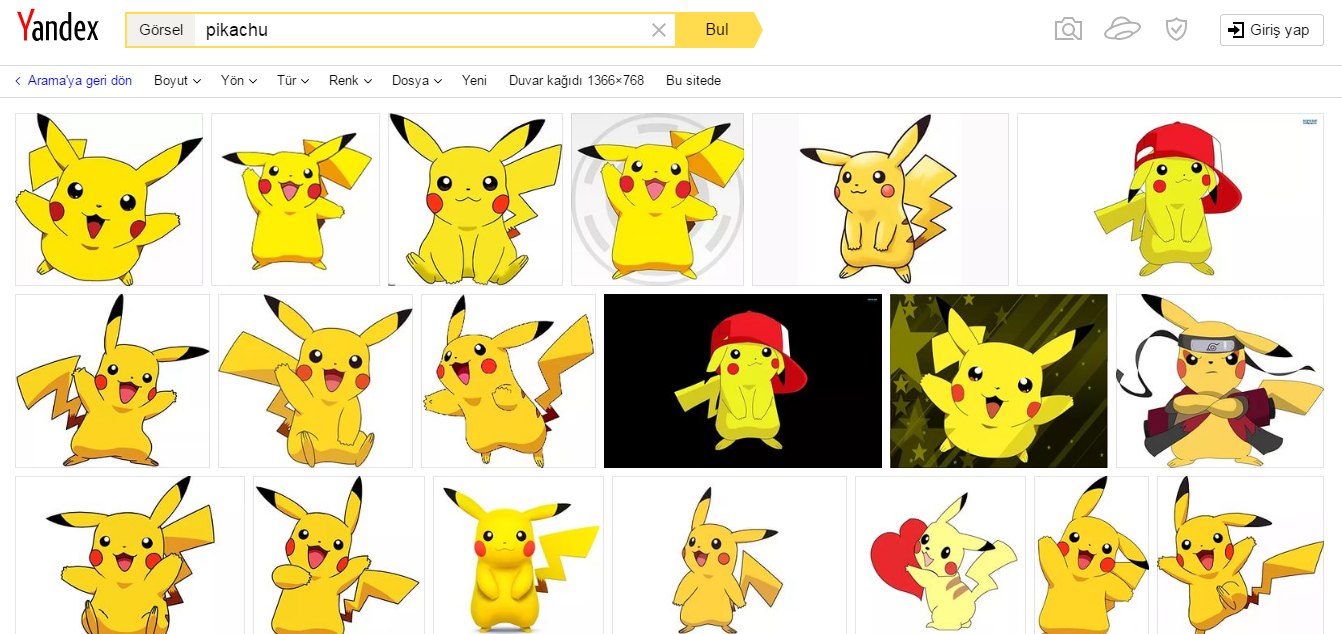The width and height of the screenshot is (1342, 634).
Task: Open the Pikachu with red cap on black background
Action: click(x=742, y=381)
